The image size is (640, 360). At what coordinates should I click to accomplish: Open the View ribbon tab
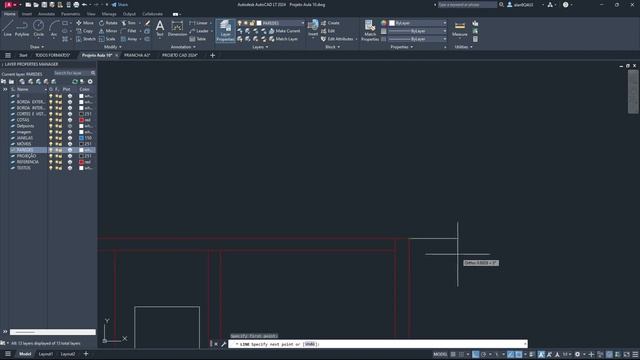click(91, 14)
